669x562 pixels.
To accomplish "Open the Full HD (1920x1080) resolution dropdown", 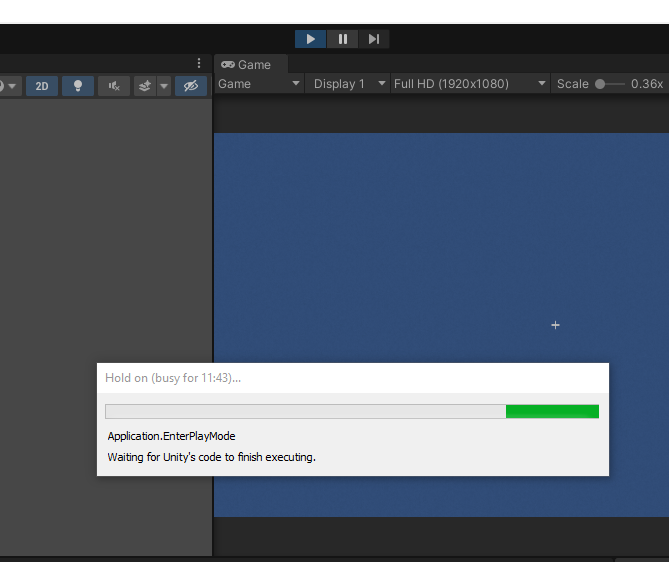I will coord(470,84).
